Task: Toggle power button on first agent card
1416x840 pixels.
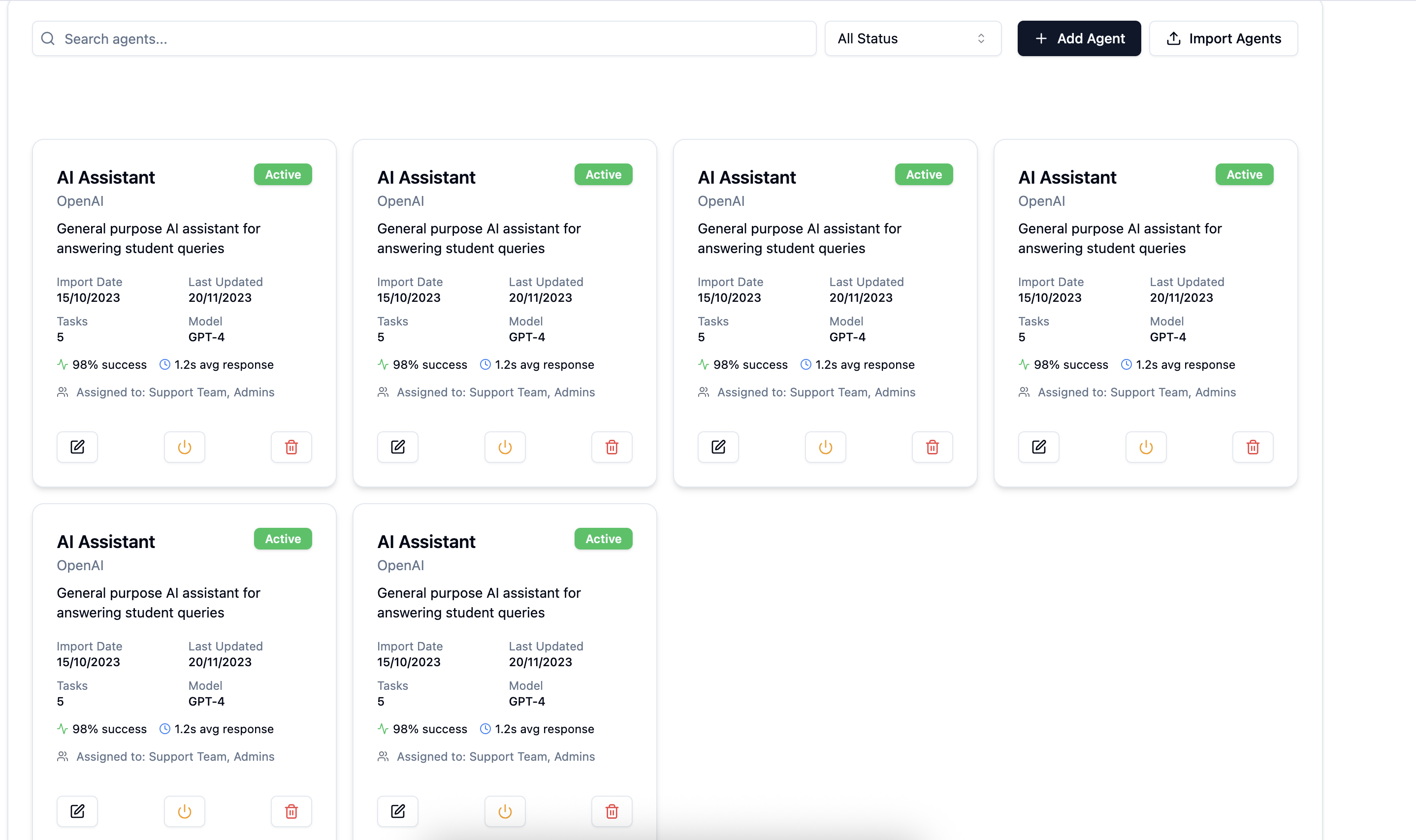Action: pyautogui.click(x=185, y=447)
